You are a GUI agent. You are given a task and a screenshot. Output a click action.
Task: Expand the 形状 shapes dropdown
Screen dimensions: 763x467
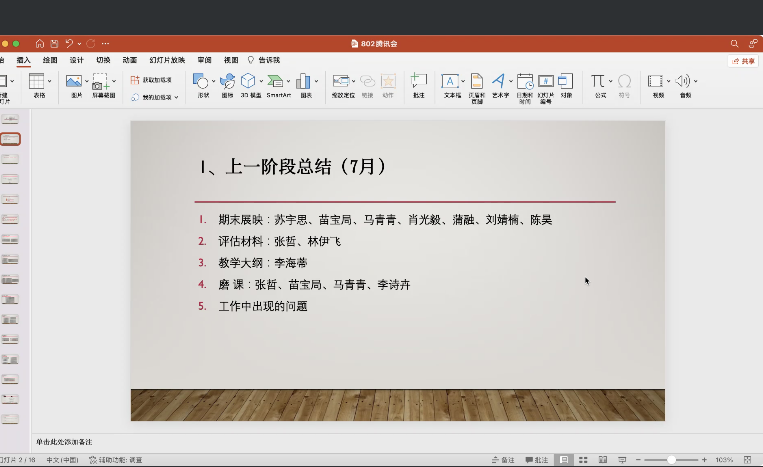(214, 81)
